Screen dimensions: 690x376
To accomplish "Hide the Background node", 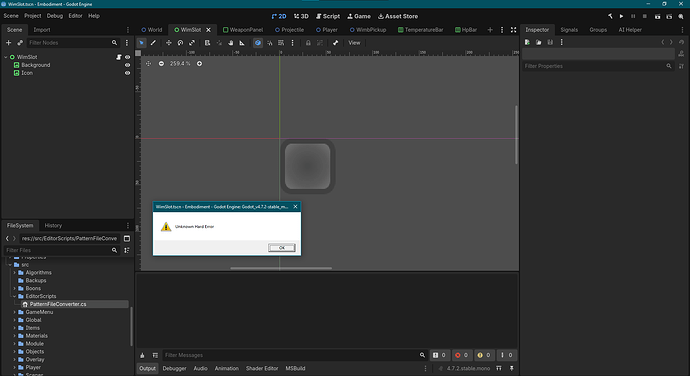I will pyautogui.click(x=128, y=65).
